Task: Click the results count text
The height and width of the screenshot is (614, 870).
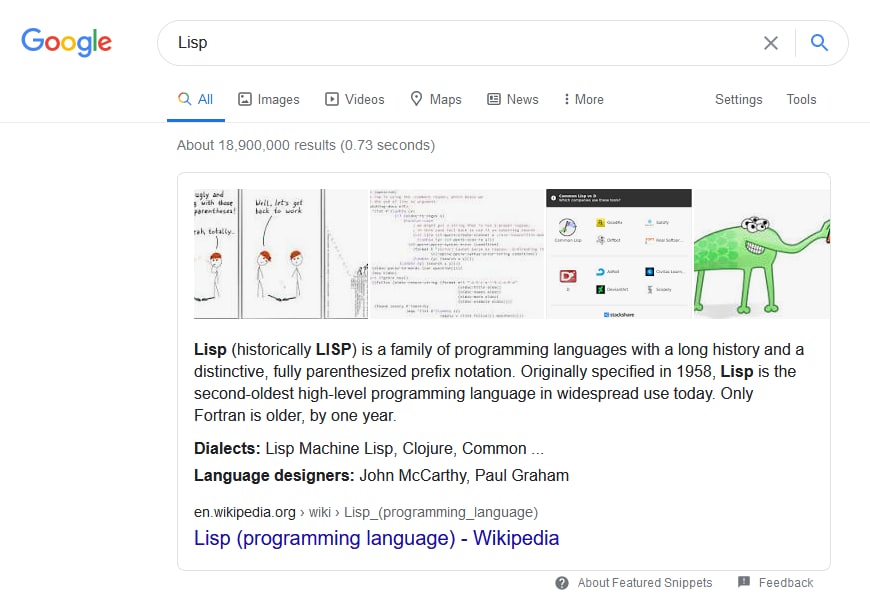Action: [x=306, y=145]
